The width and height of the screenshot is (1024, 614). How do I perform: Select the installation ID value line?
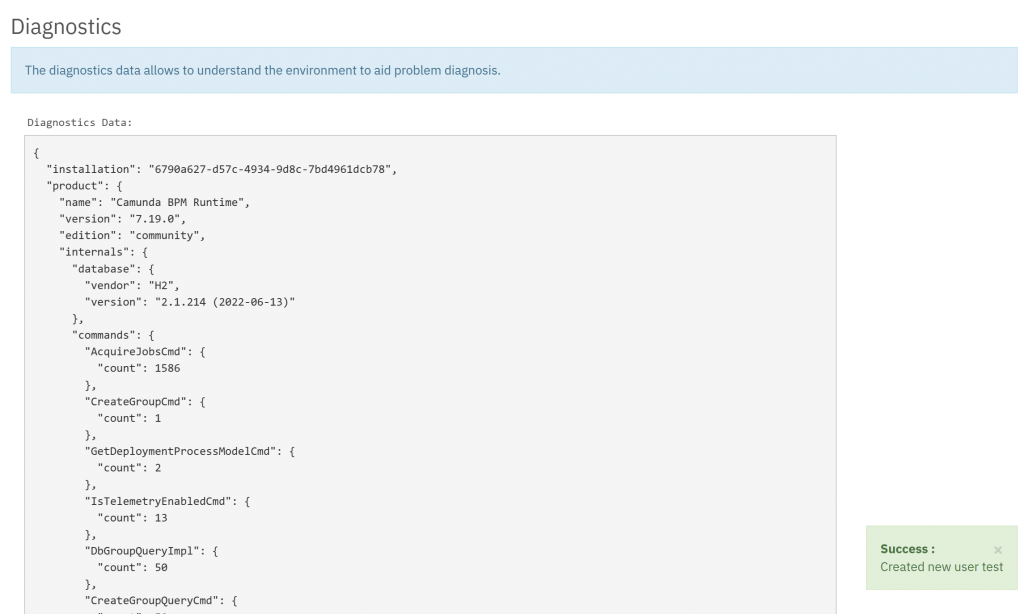(221, 169)
